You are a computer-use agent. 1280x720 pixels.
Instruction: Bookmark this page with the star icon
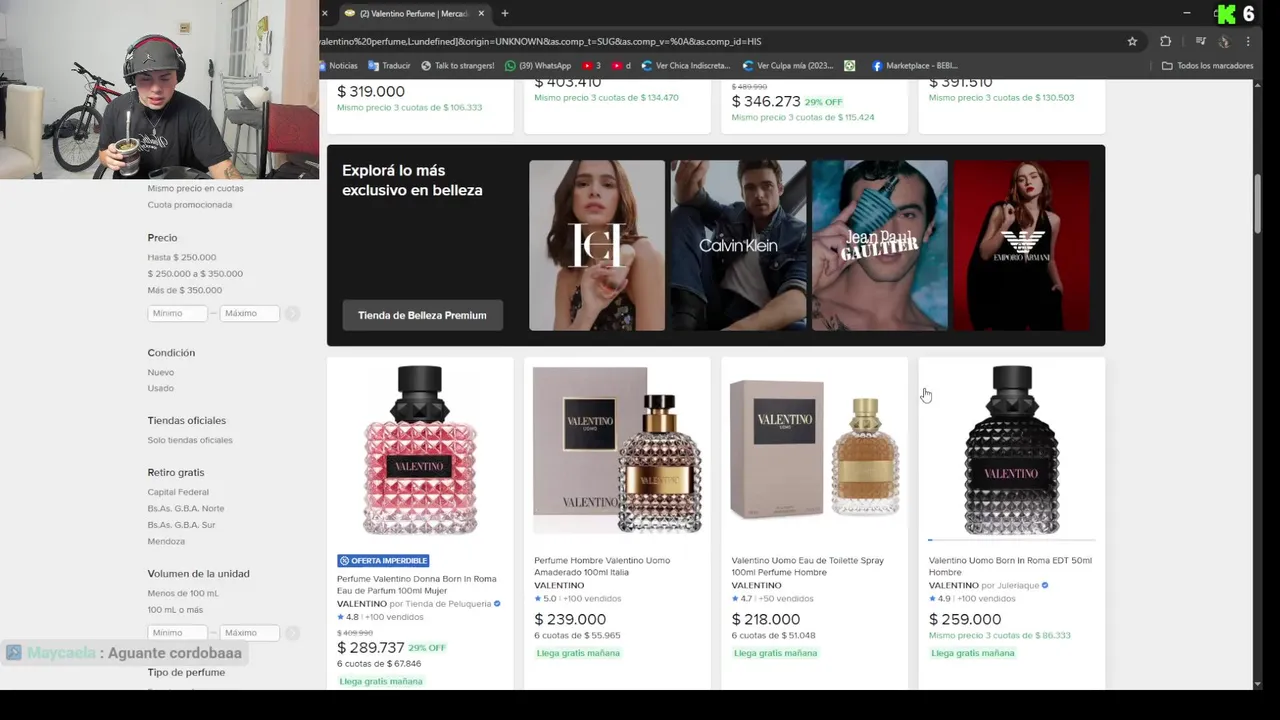pos(1132,41)
